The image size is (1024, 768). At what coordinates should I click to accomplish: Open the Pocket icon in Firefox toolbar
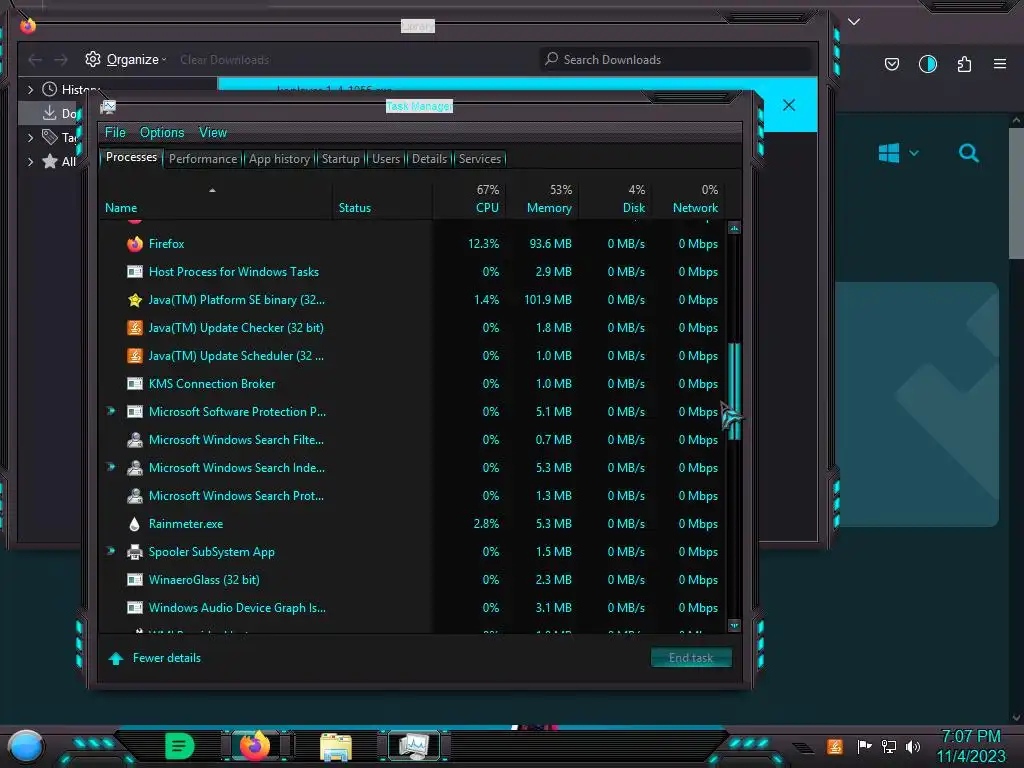pyautogui.click(x=891, y=64)
